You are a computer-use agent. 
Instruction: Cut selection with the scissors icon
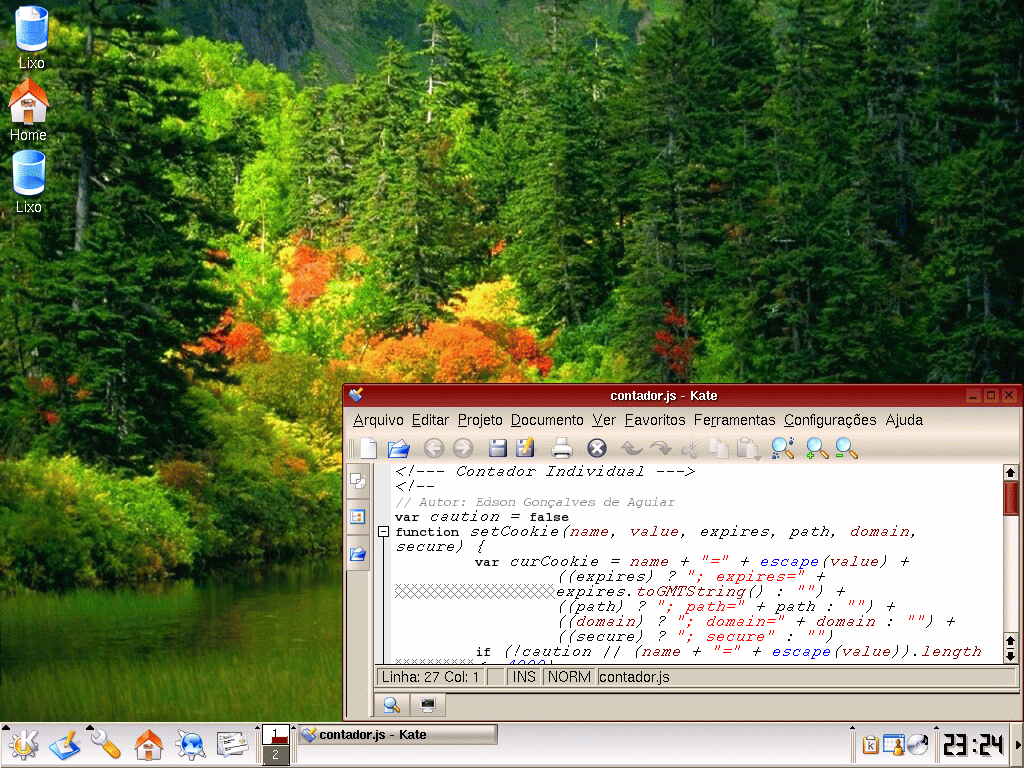[690, 448]
